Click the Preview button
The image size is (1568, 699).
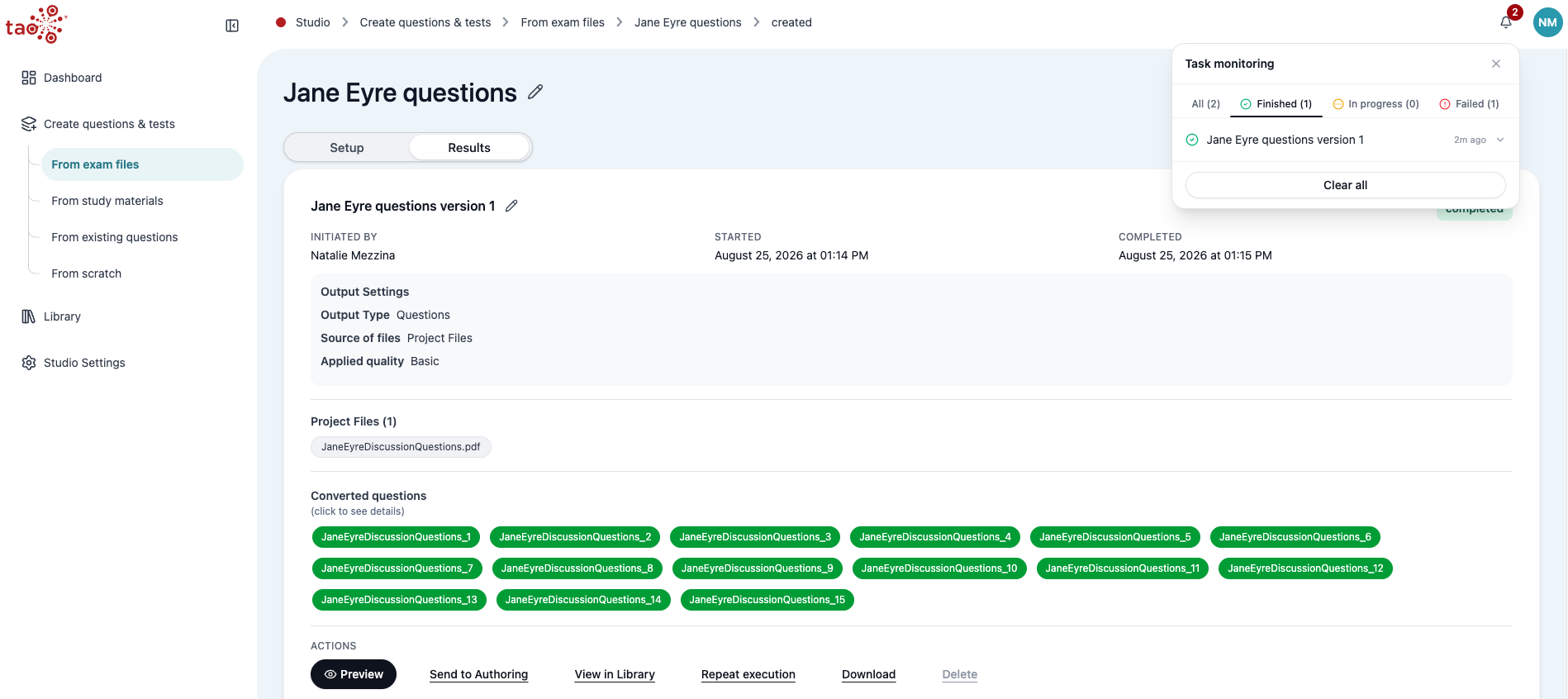[354, 674]
